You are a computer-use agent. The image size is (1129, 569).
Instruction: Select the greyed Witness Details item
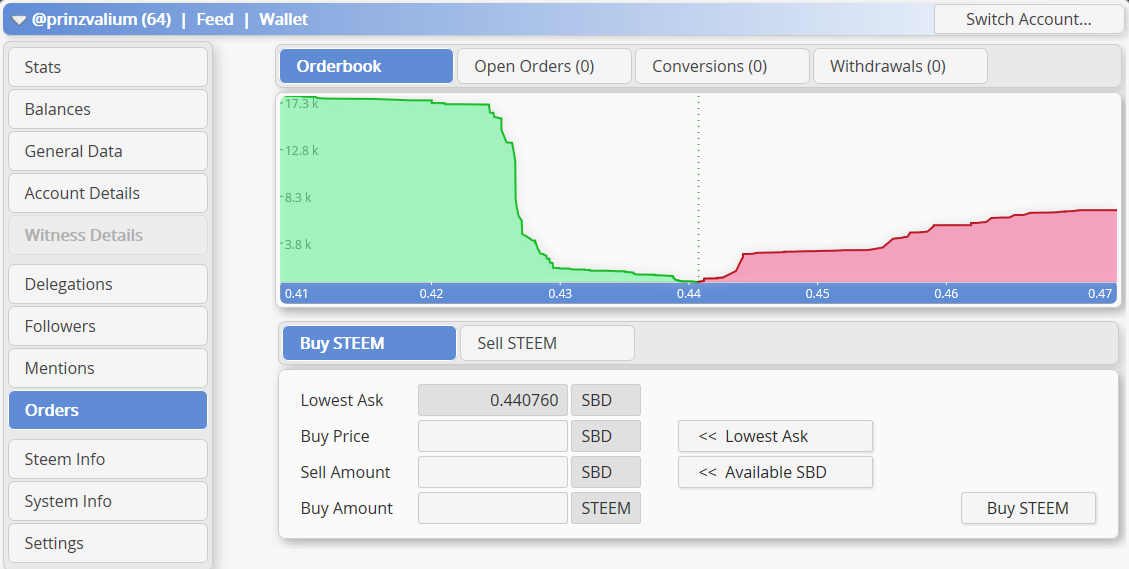coord(108,235)
